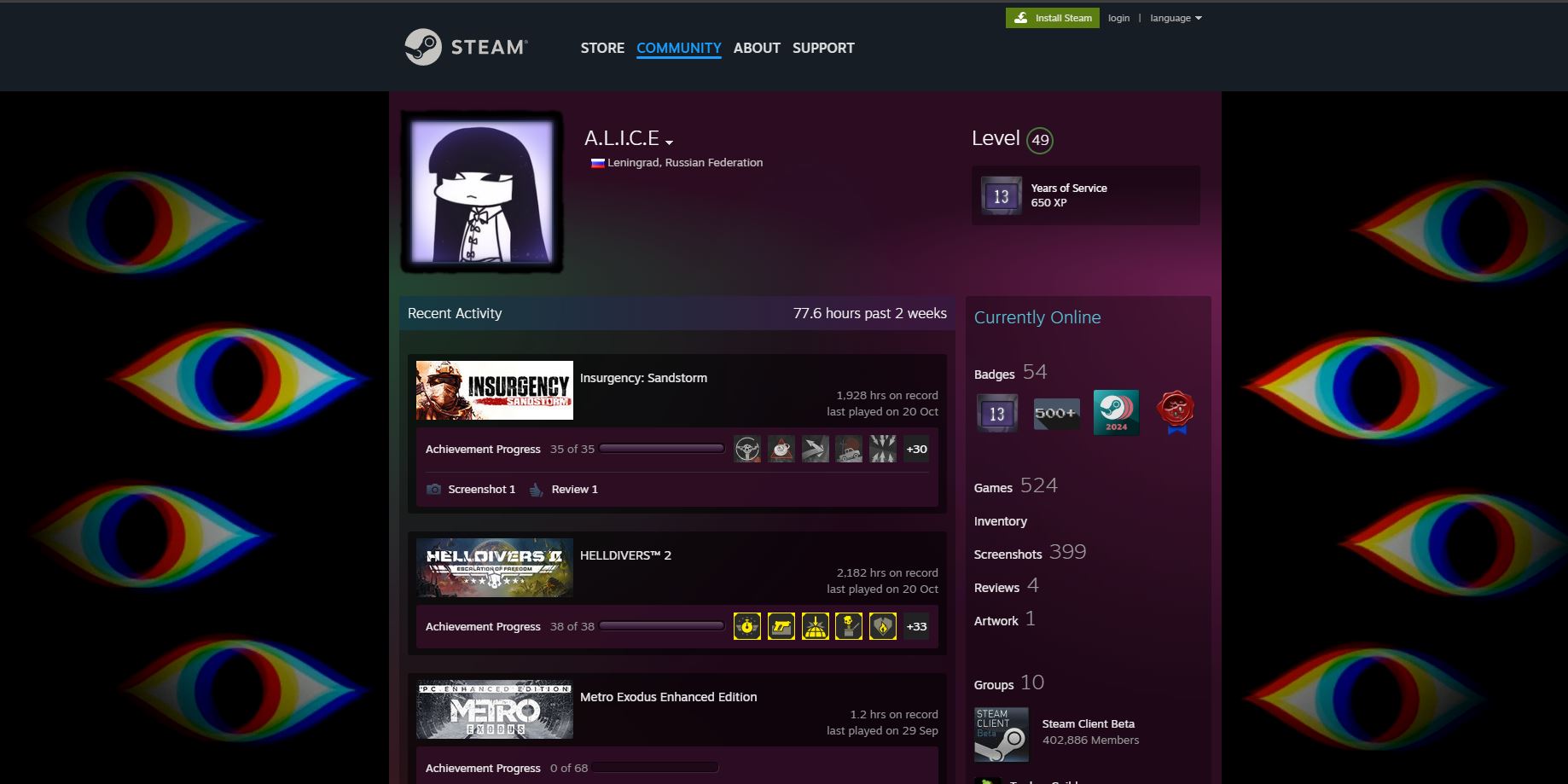Viewport: 1568px width, 784px height.
Task: Open the Steam Client Beta group avatar
Action: click(x=1002, y=734)
